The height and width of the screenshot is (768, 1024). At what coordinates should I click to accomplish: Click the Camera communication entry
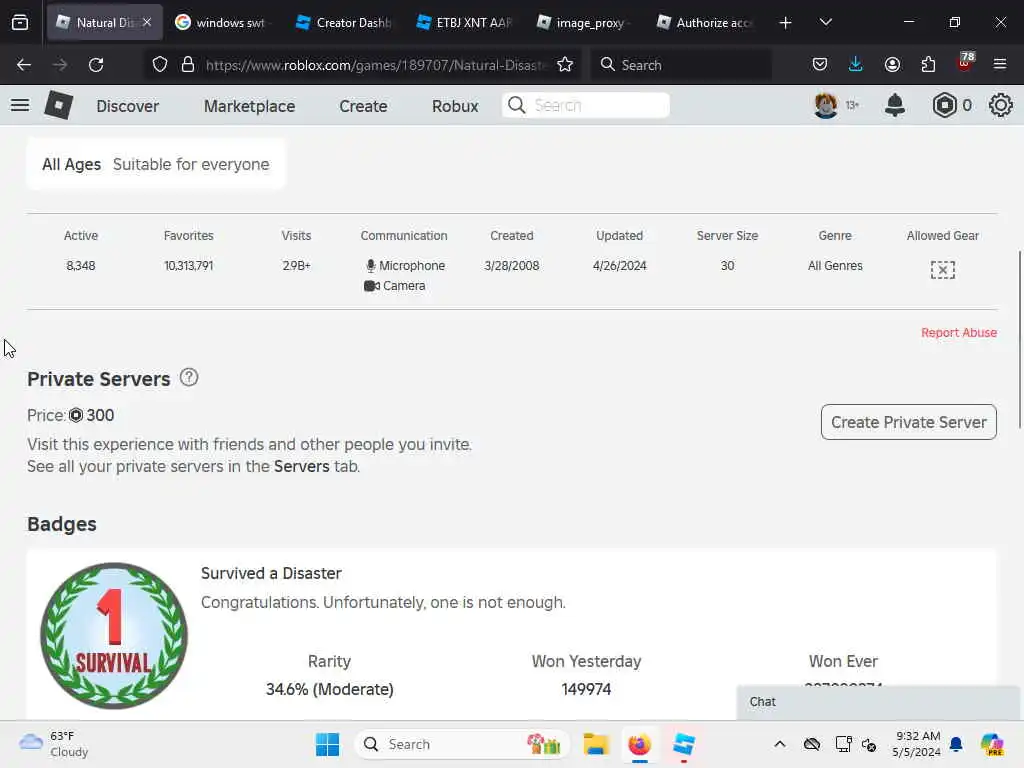pos(394,285)
